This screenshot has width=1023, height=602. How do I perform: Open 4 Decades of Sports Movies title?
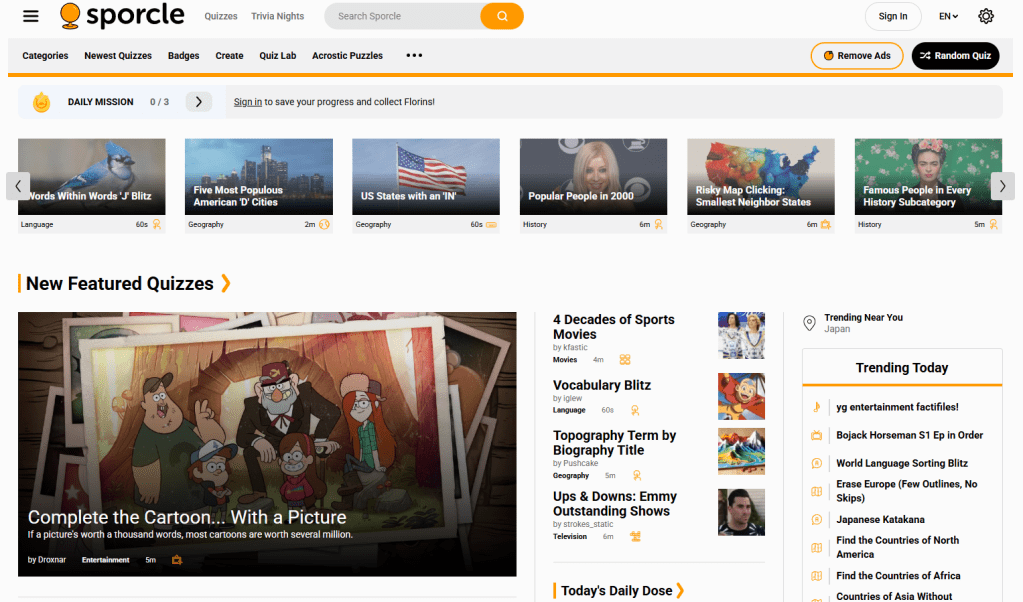tap(613, 327)
